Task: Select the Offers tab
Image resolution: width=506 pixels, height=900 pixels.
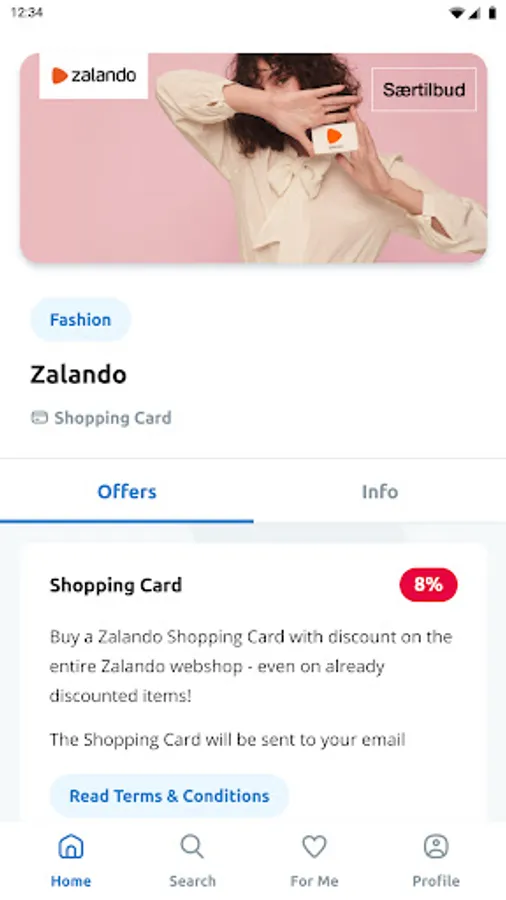Action: [x=127, y=491]
